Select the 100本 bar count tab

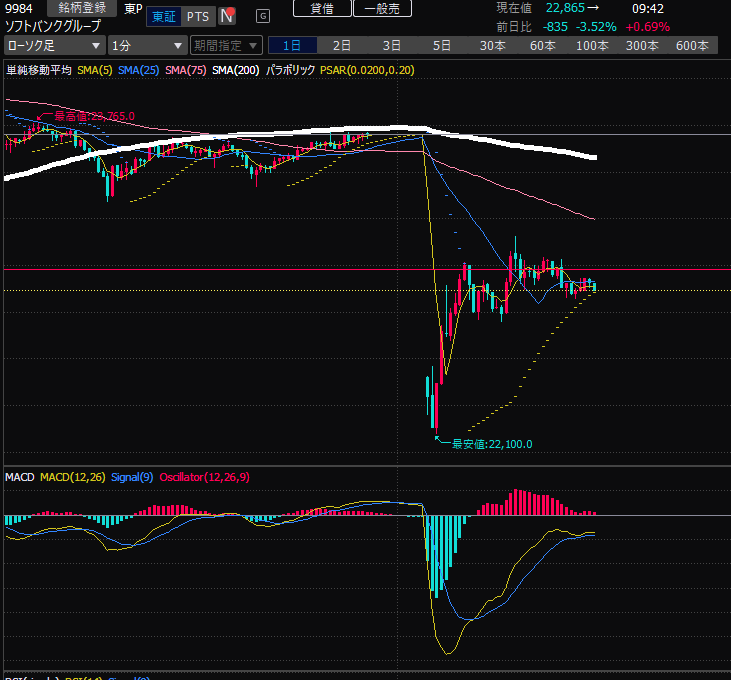[x=592, y=45]
